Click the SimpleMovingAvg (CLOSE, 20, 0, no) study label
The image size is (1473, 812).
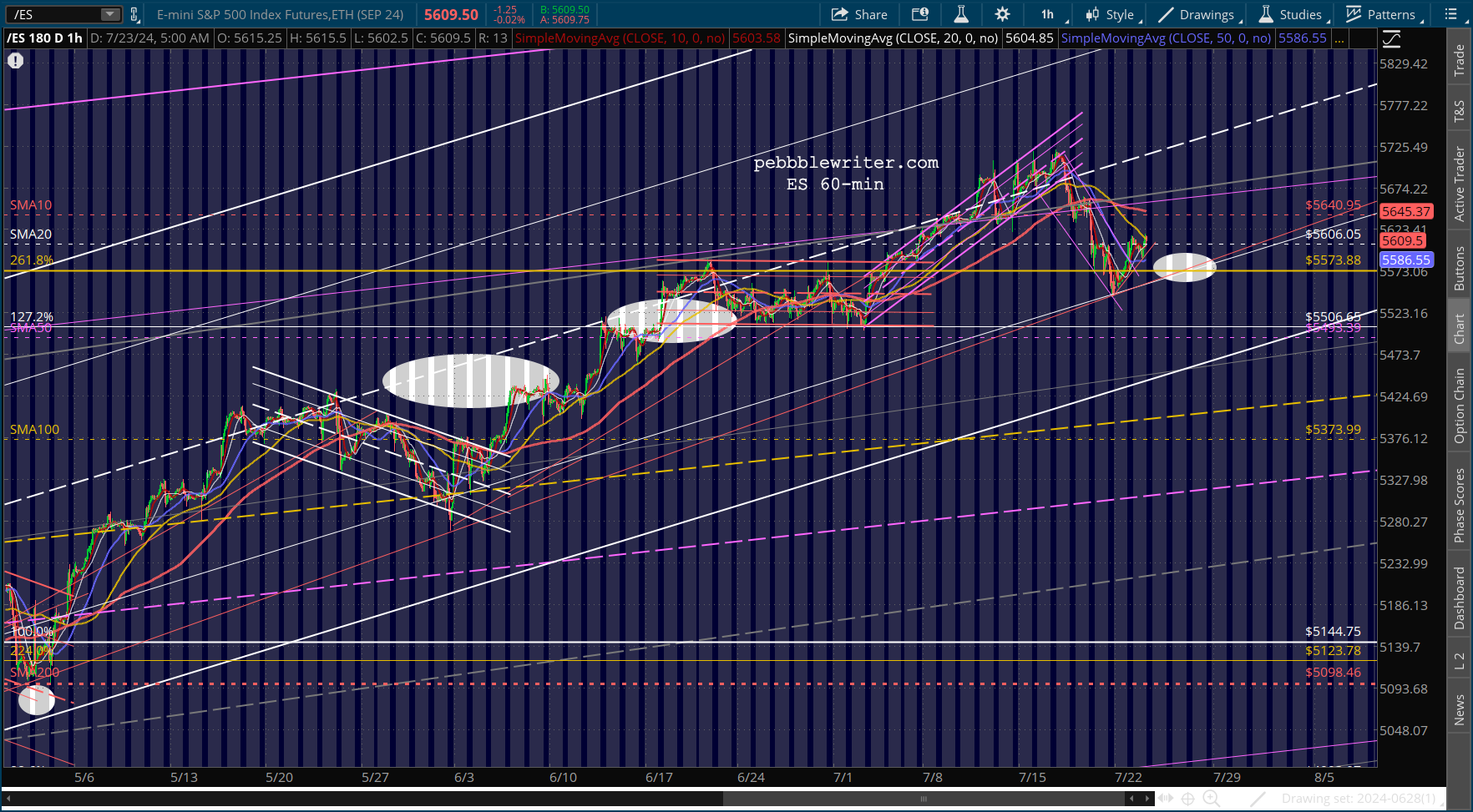tap(893, 38)
